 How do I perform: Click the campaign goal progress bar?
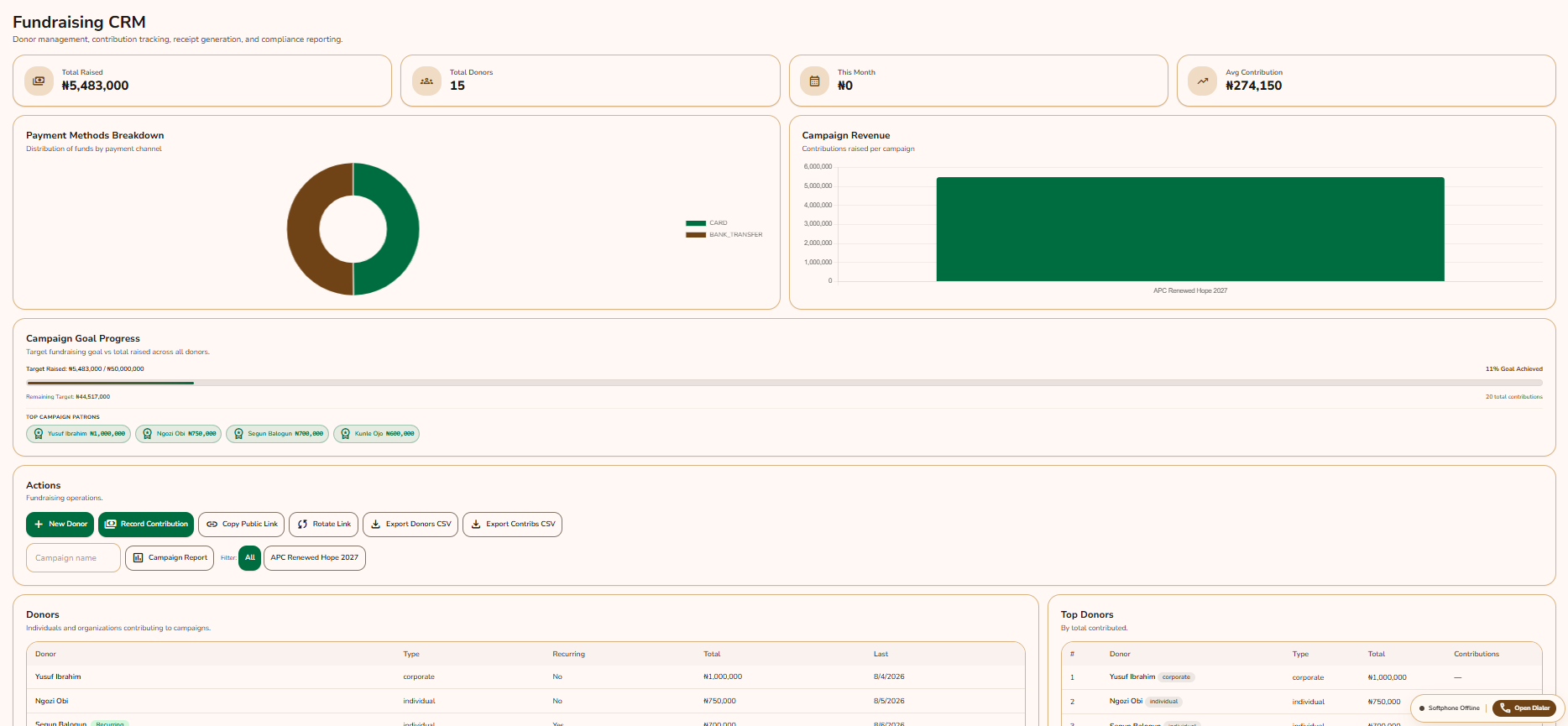coord(784,383)
